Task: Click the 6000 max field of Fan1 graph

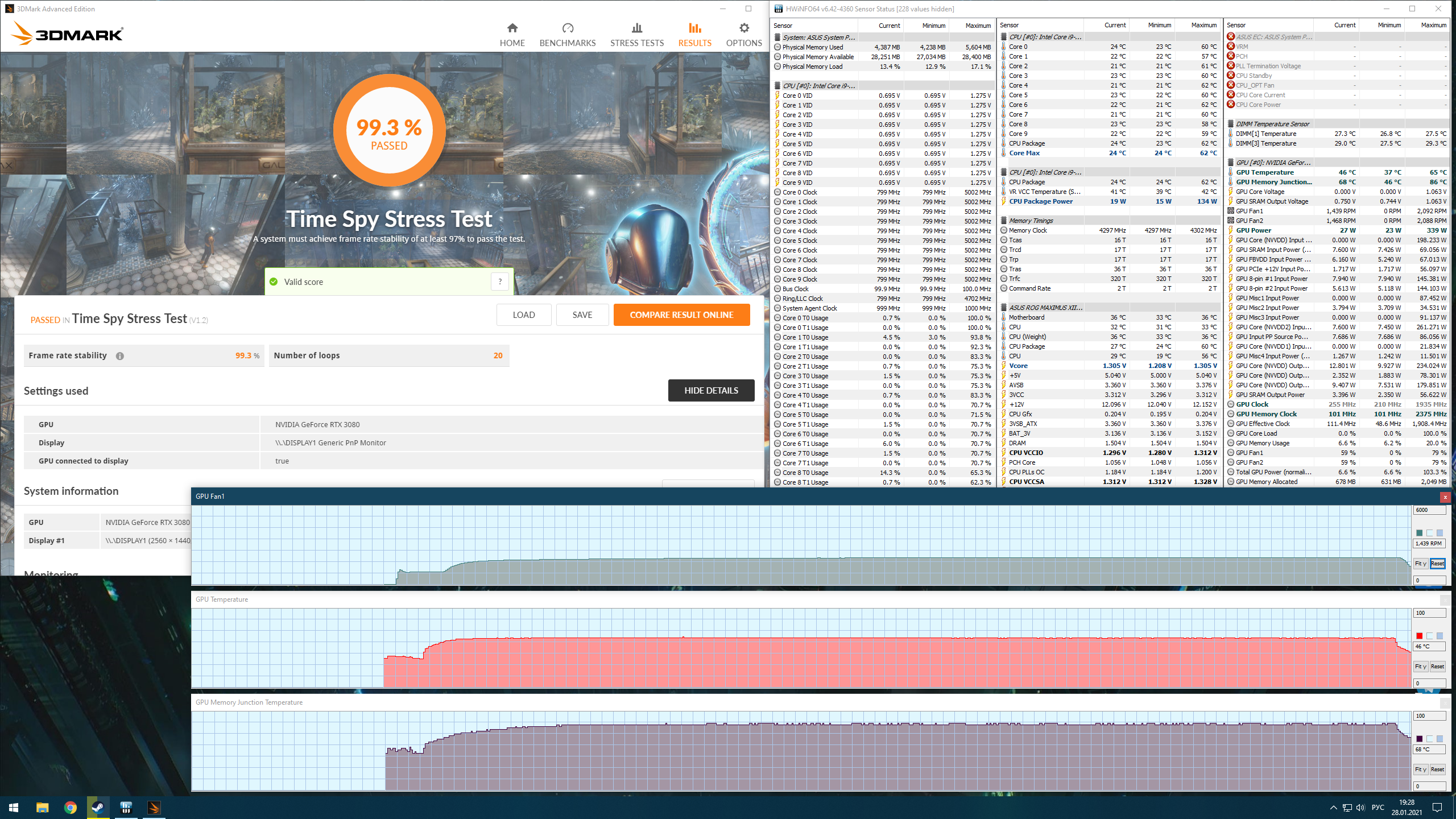Action: pos(1429,510)
